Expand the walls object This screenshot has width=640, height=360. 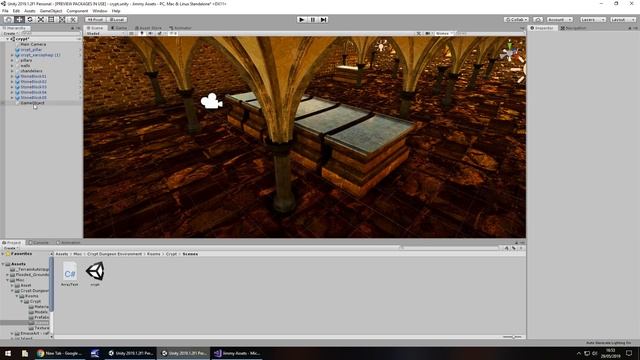click(x=12, y=66)
